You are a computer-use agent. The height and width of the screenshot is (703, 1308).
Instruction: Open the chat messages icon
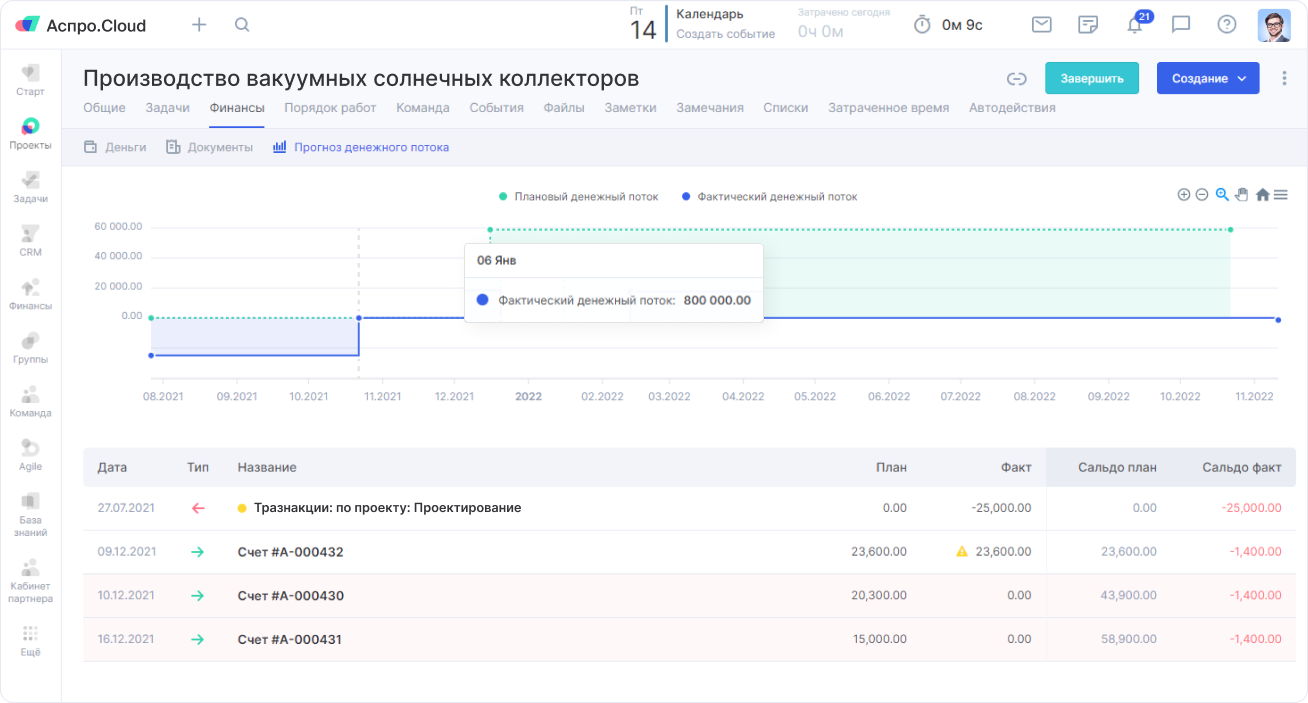coord(1180,25)
